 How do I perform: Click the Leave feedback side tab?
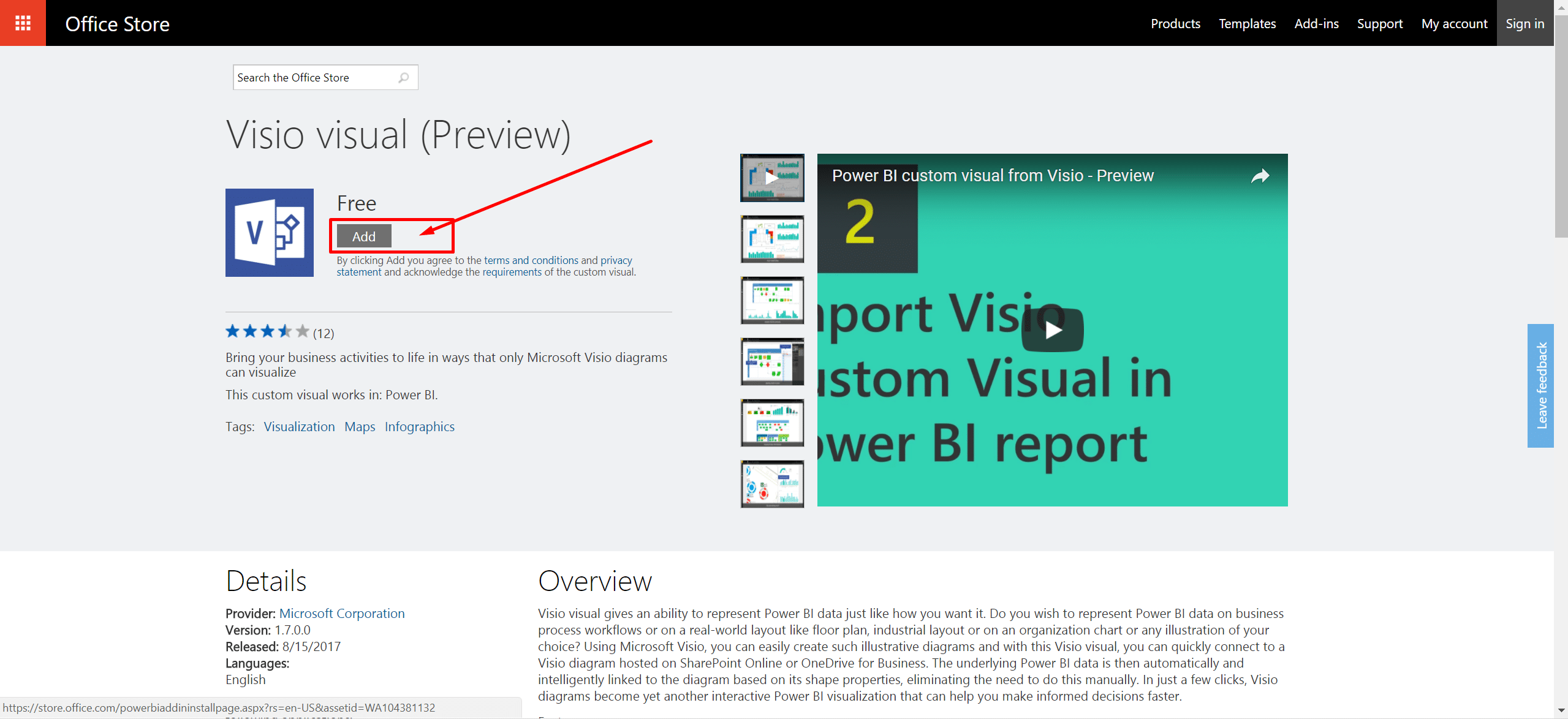1540,386
